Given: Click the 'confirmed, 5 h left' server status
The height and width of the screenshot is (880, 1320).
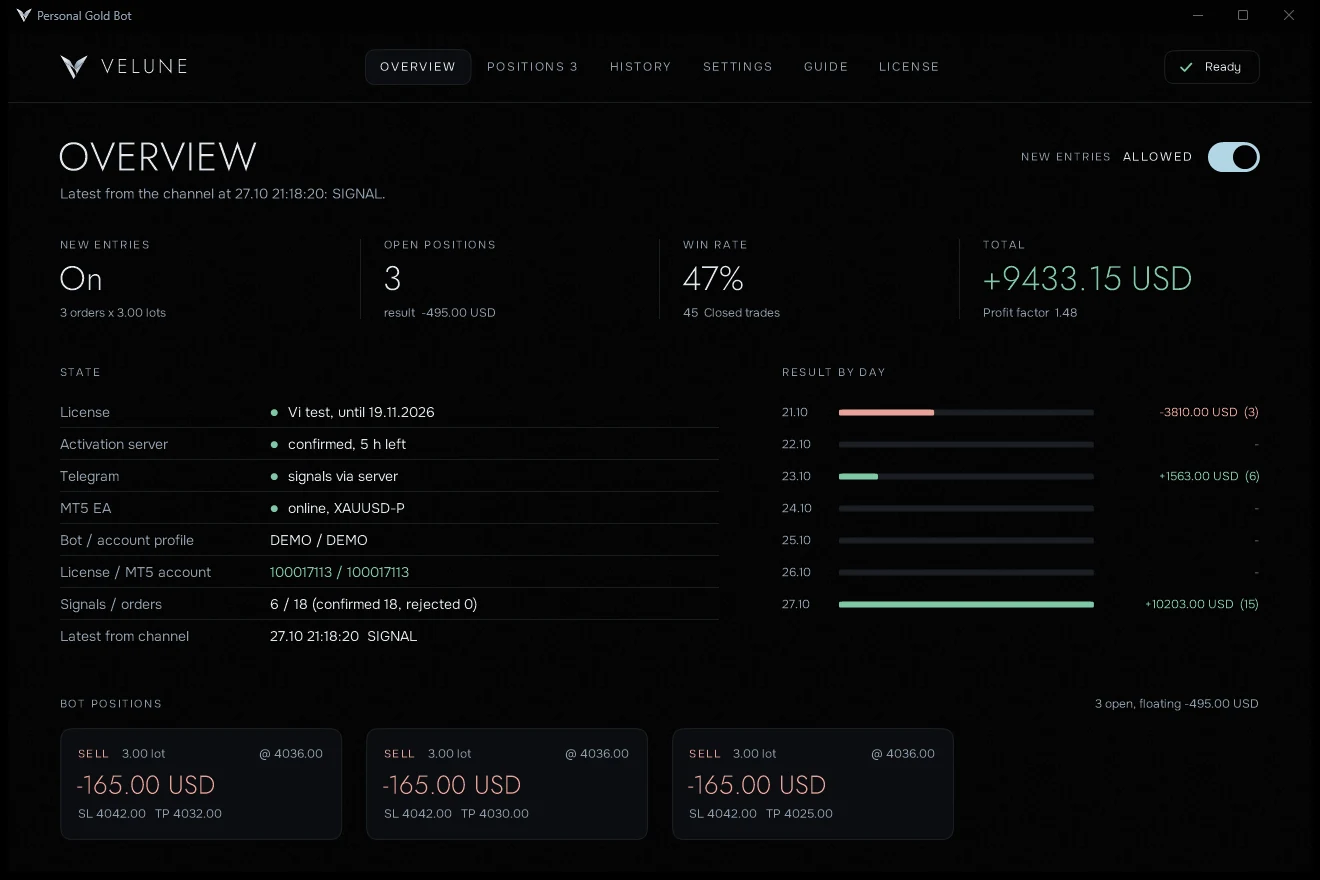Looking at the screenshot, I should 347,444.
